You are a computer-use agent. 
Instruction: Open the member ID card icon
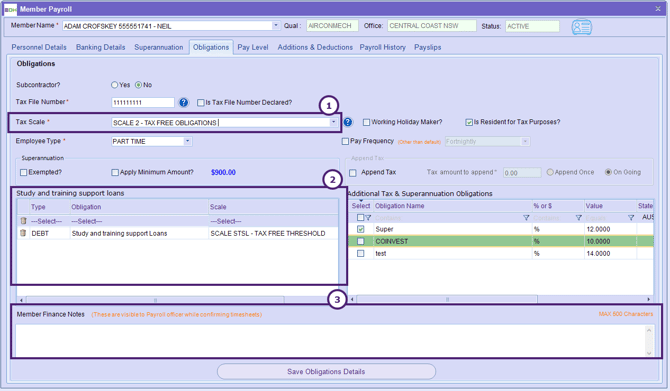coord(582,27)
